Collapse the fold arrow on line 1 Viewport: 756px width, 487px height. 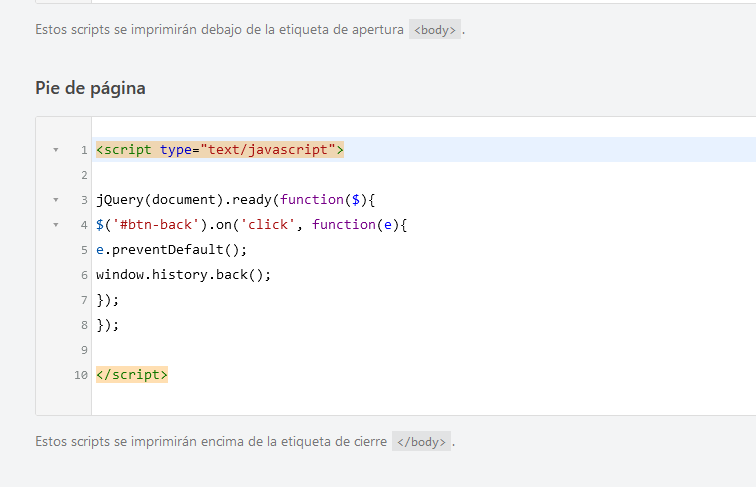(x=56, y=150)
